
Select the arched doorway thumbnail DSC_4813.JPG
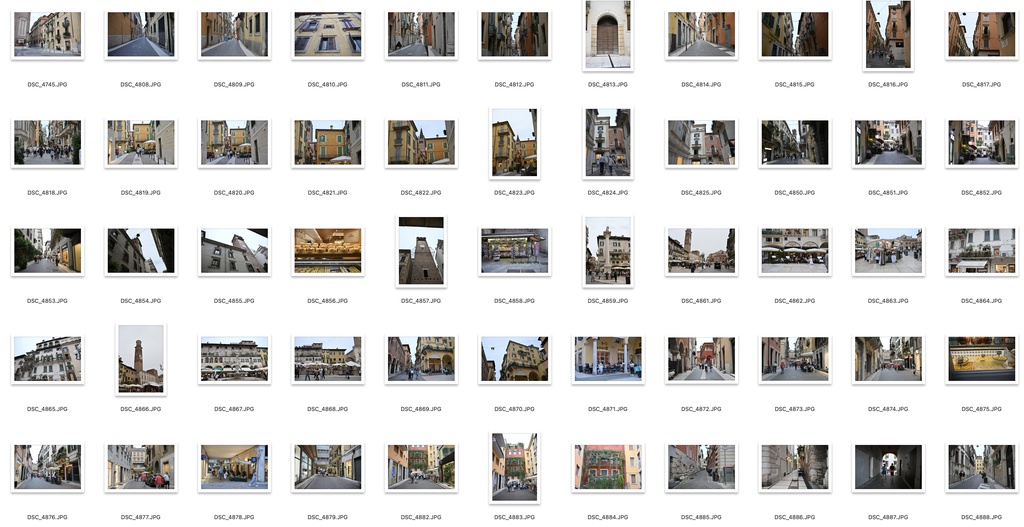click(x=607, y=34)
